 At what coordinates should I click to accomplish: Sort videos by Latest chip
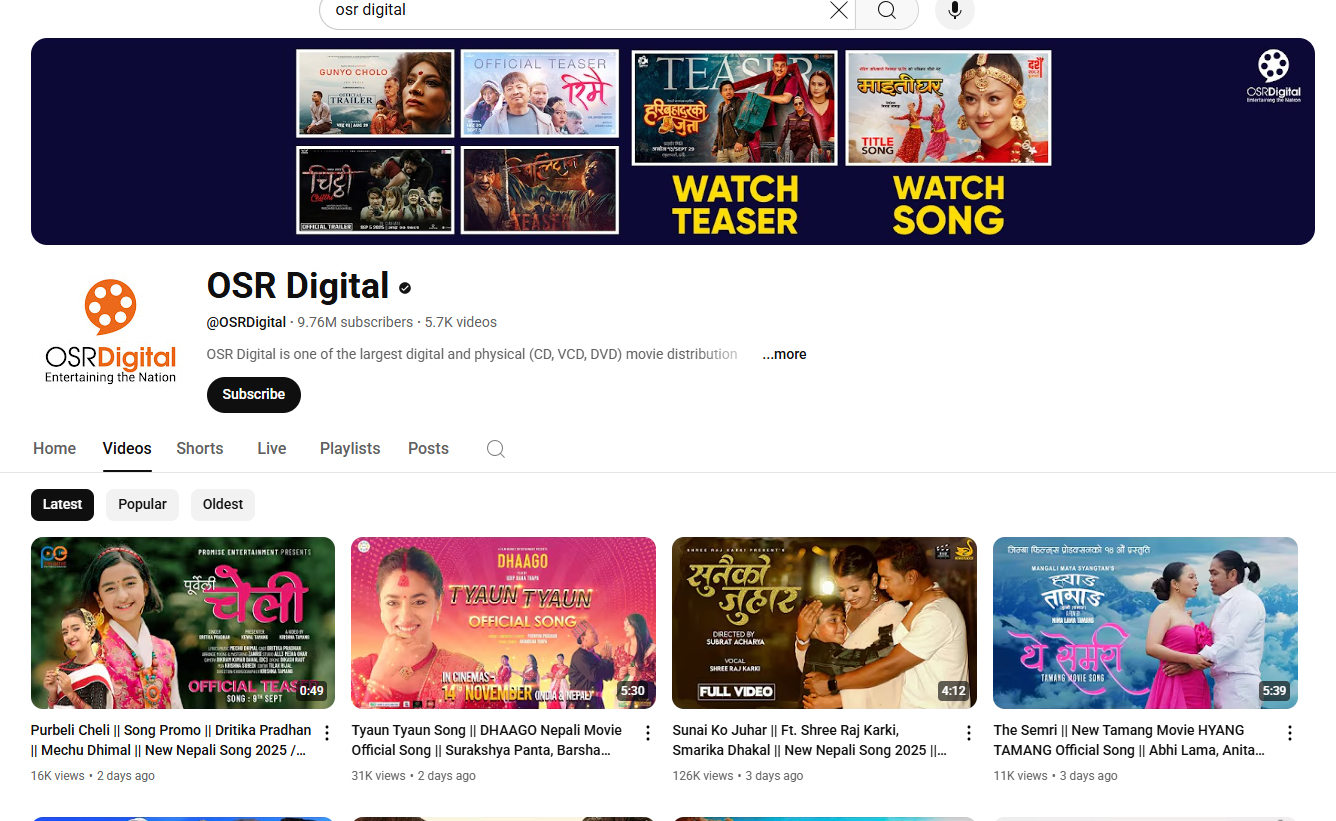click(62, 505)
